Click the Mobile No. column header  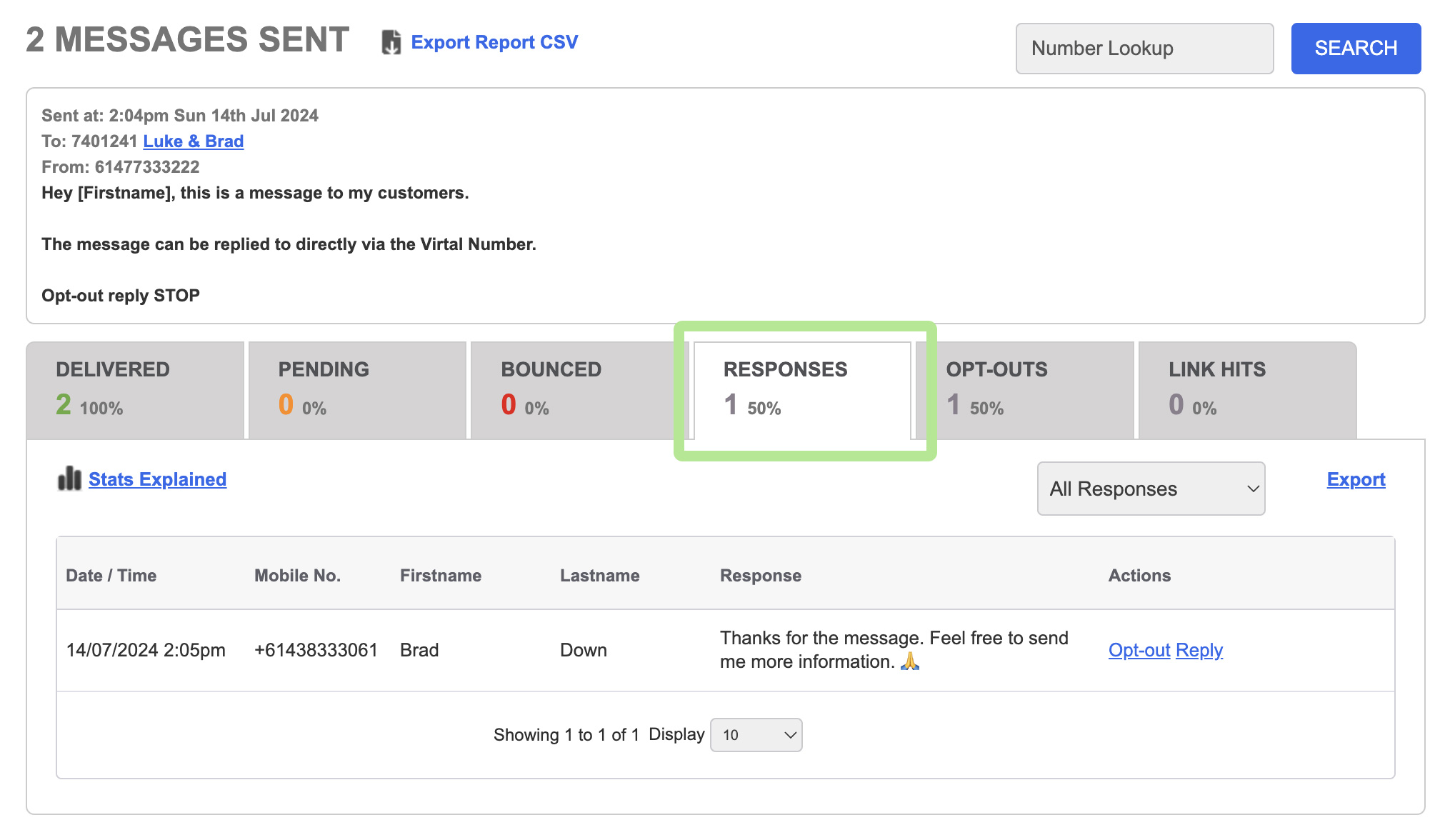pos(297,576)
